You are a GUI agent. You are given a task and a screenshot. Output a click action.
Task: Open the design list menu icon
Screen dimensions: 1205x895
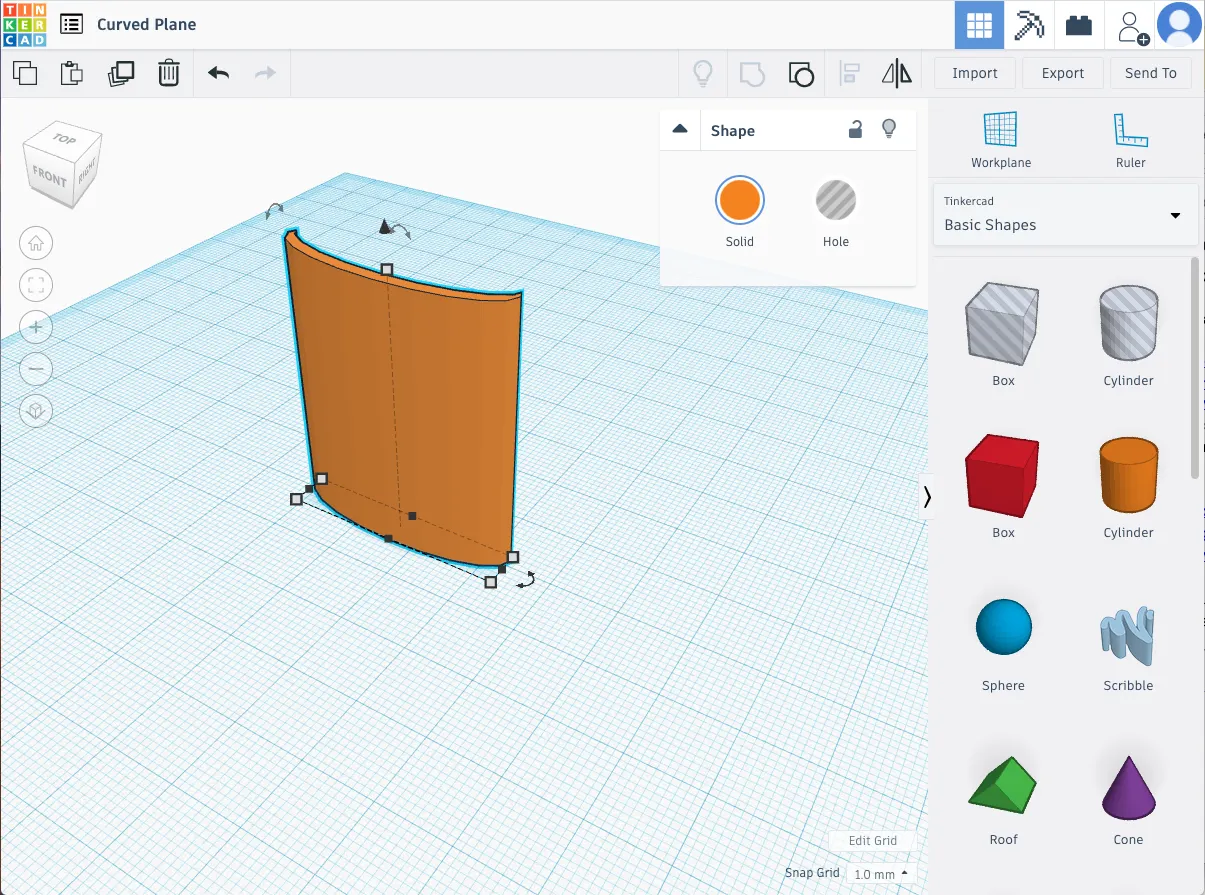[71, 24]
